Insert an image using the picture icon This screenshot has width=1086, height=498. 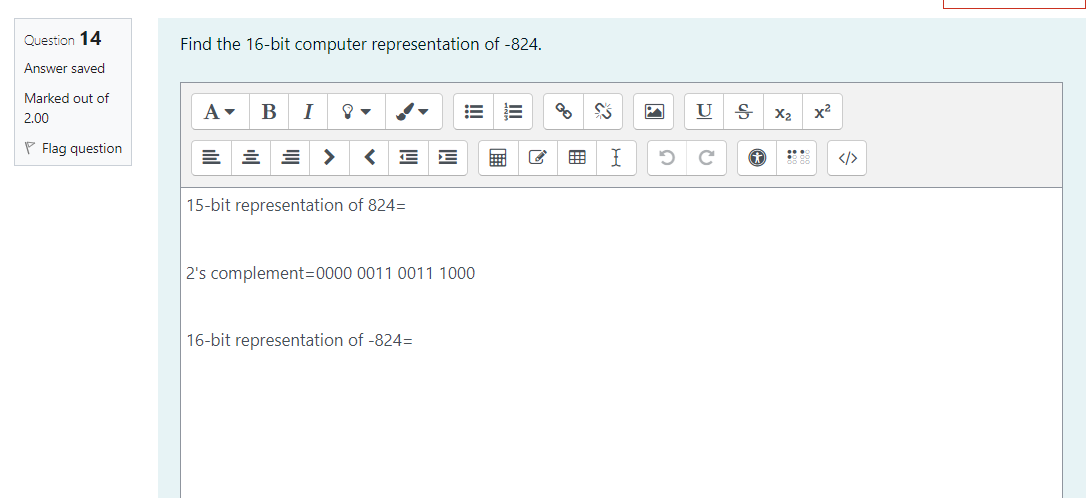click(x=653, y=112)
